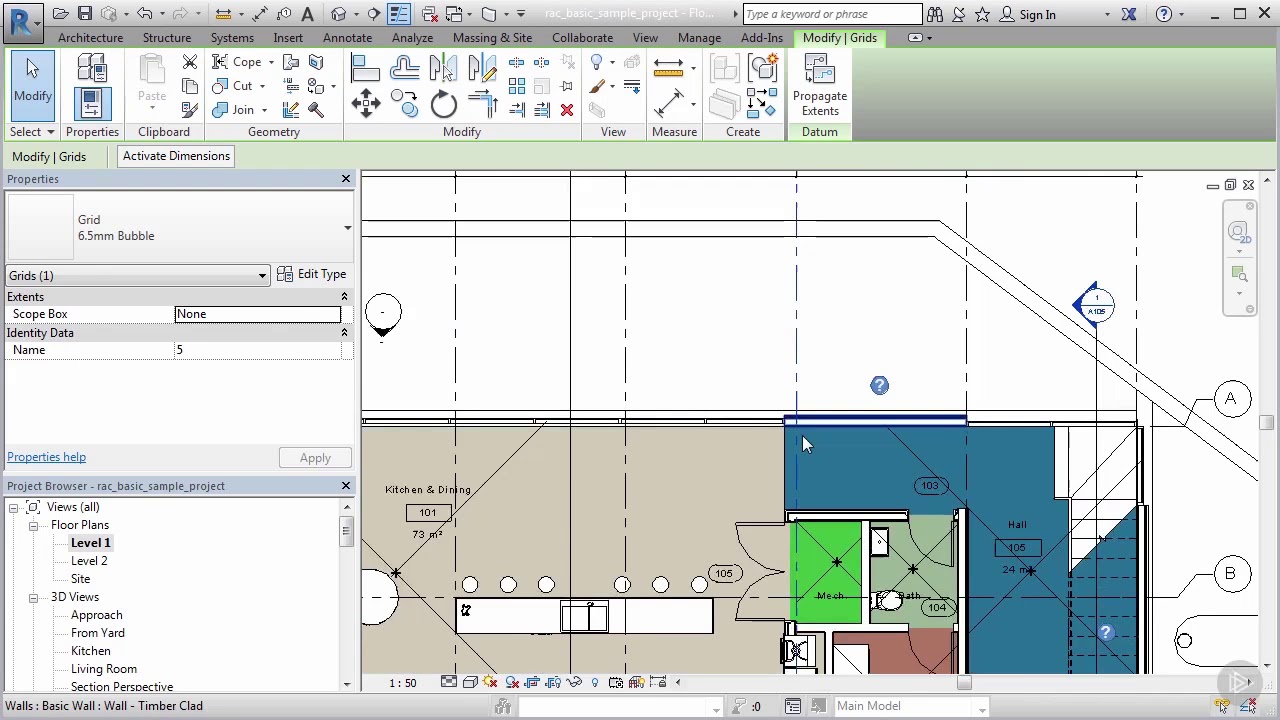Image resolution: width=1280 pixels, height=720 pixels.
Task: Open the Grids (1) filter dropdown
Action: (262, 276)
